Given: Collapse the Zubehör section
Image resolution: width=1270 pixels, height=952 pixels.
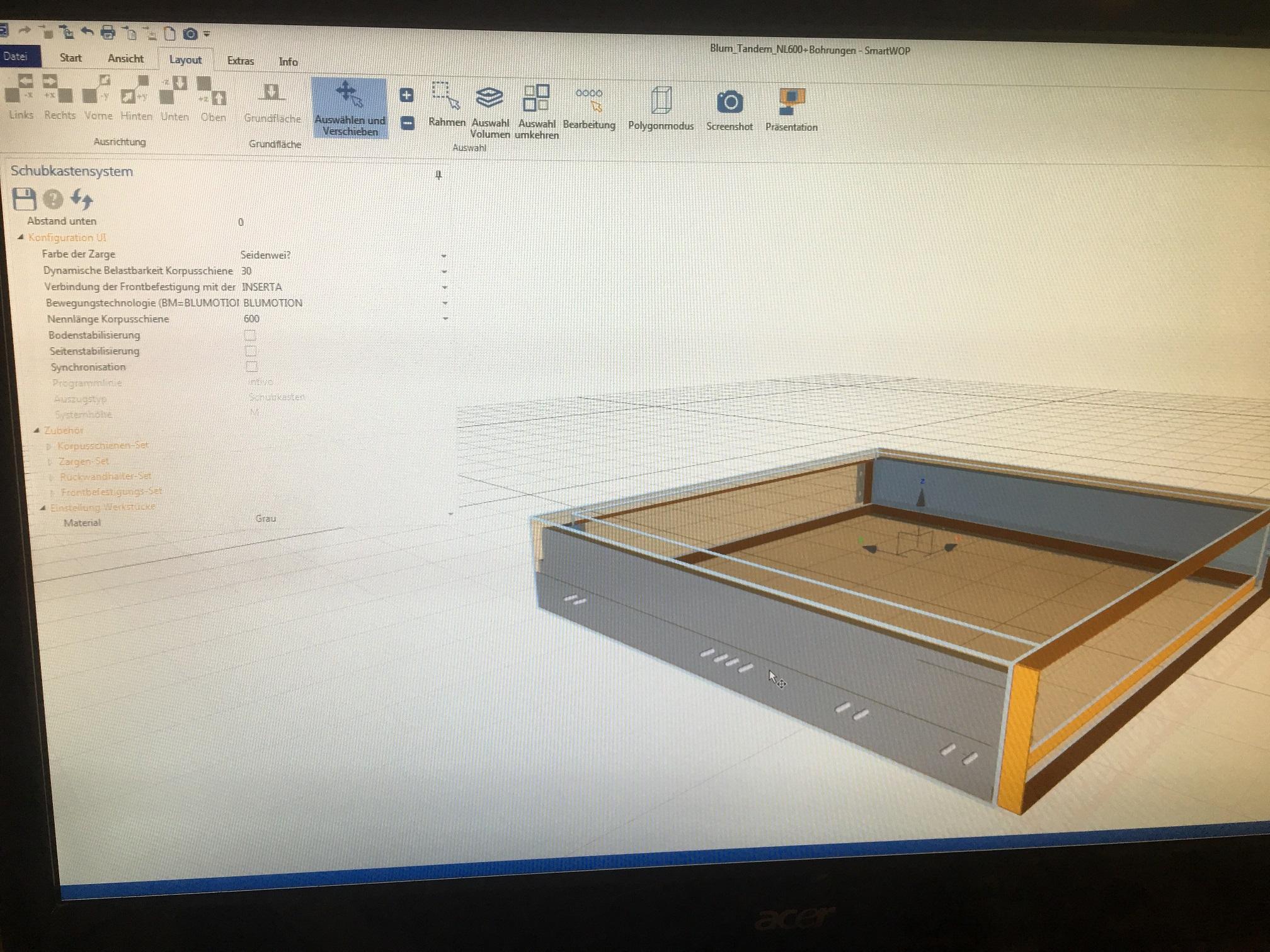Looking at the screenshot, I should pos(37,430).
